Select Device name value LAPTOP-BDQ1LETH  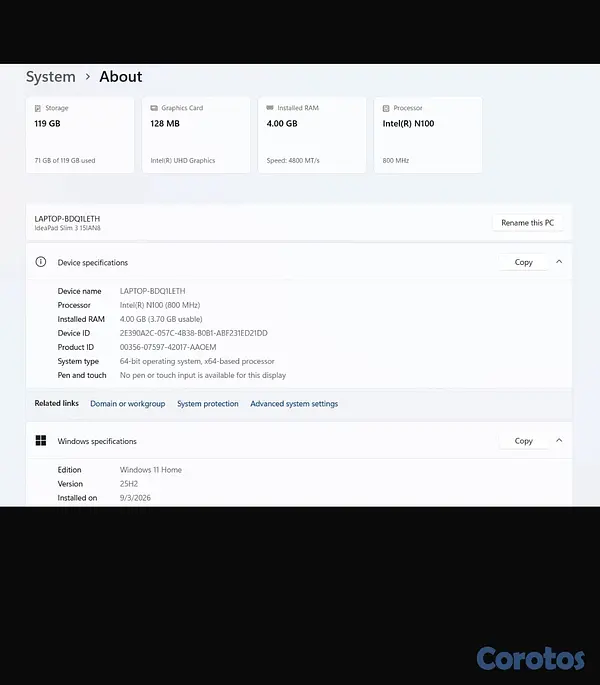pos(153,291)
